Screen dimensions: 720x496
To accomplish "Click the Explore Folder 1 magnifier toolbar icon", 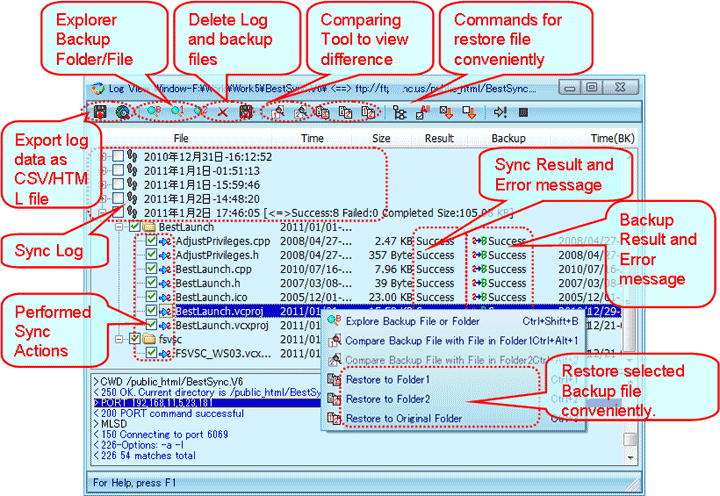I will 177,111.
